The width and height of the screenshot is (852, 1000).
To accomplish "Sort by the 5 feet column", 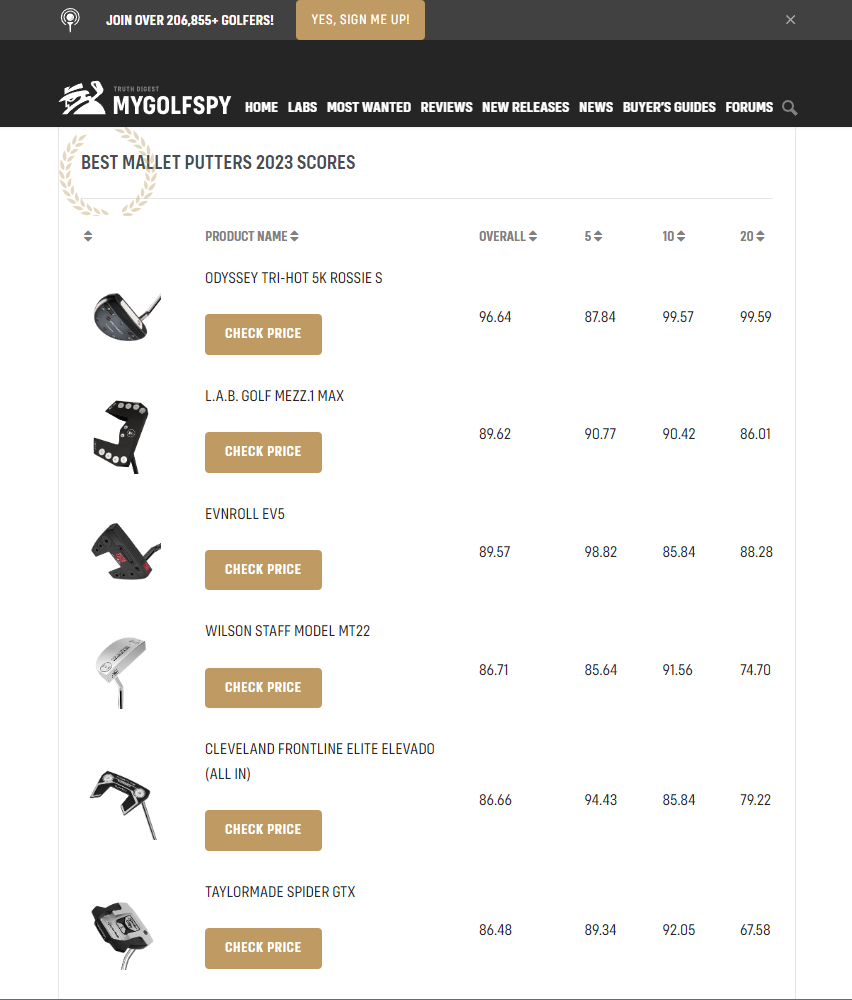I will tap(597, 237).
